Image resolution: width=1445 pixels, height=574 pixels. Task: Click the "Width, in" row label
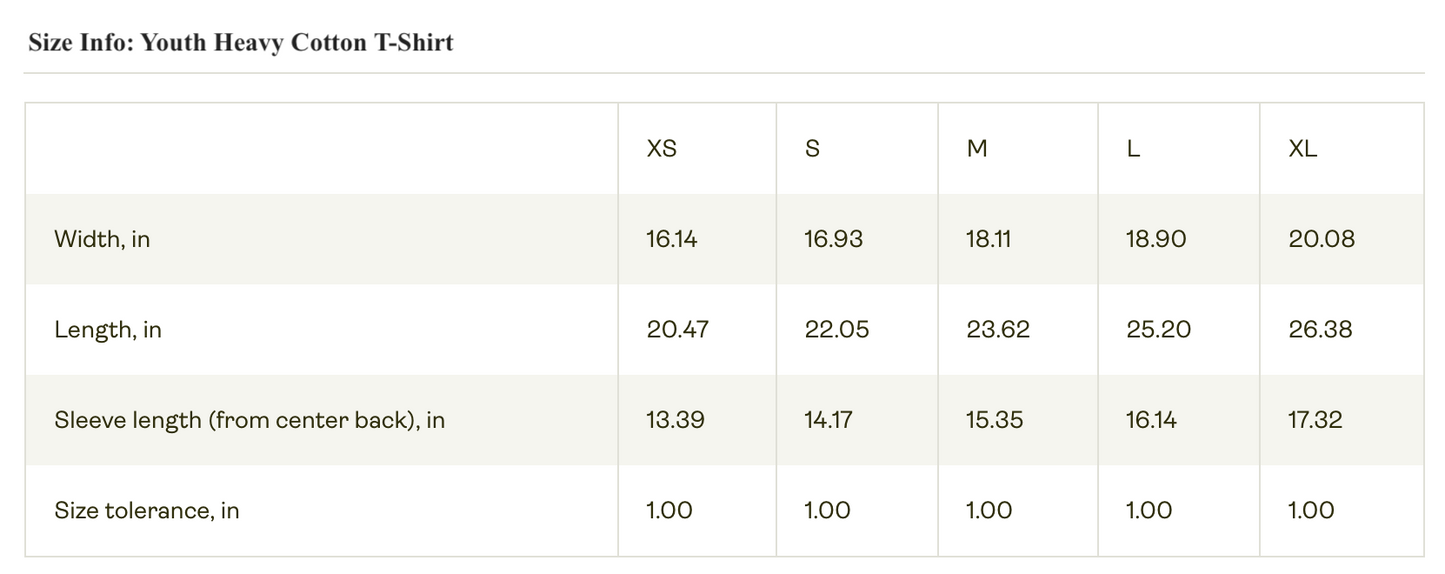click(x=102, y=239)
